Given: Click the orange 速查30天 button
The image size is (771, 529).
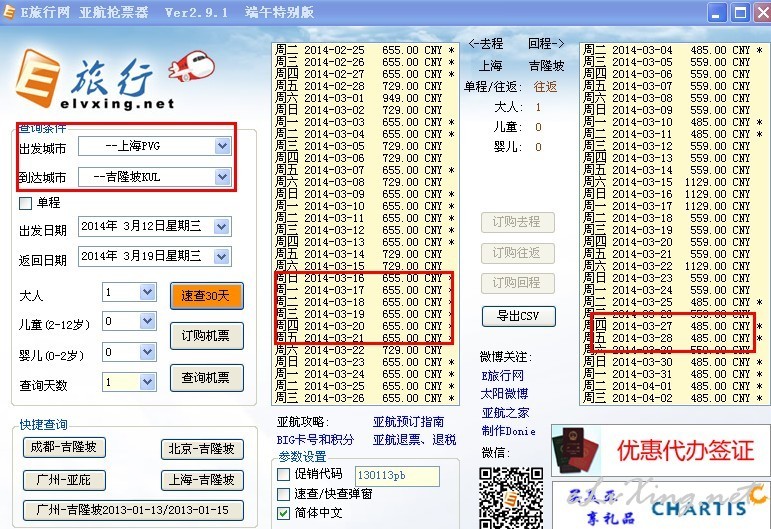Looking at the screenshot, I should point(207,295).
